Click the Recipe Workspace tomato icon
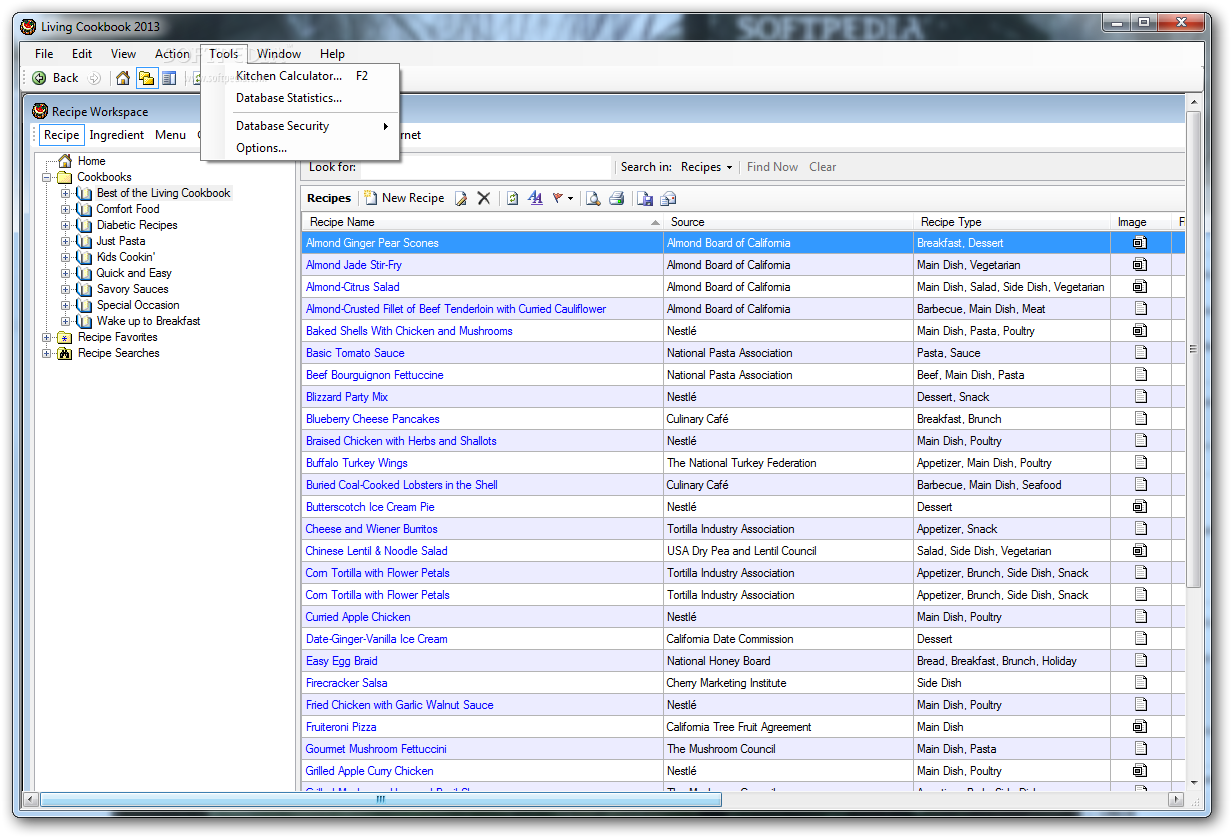Screen dimensions: 1232x838 [x=40, y=111]
